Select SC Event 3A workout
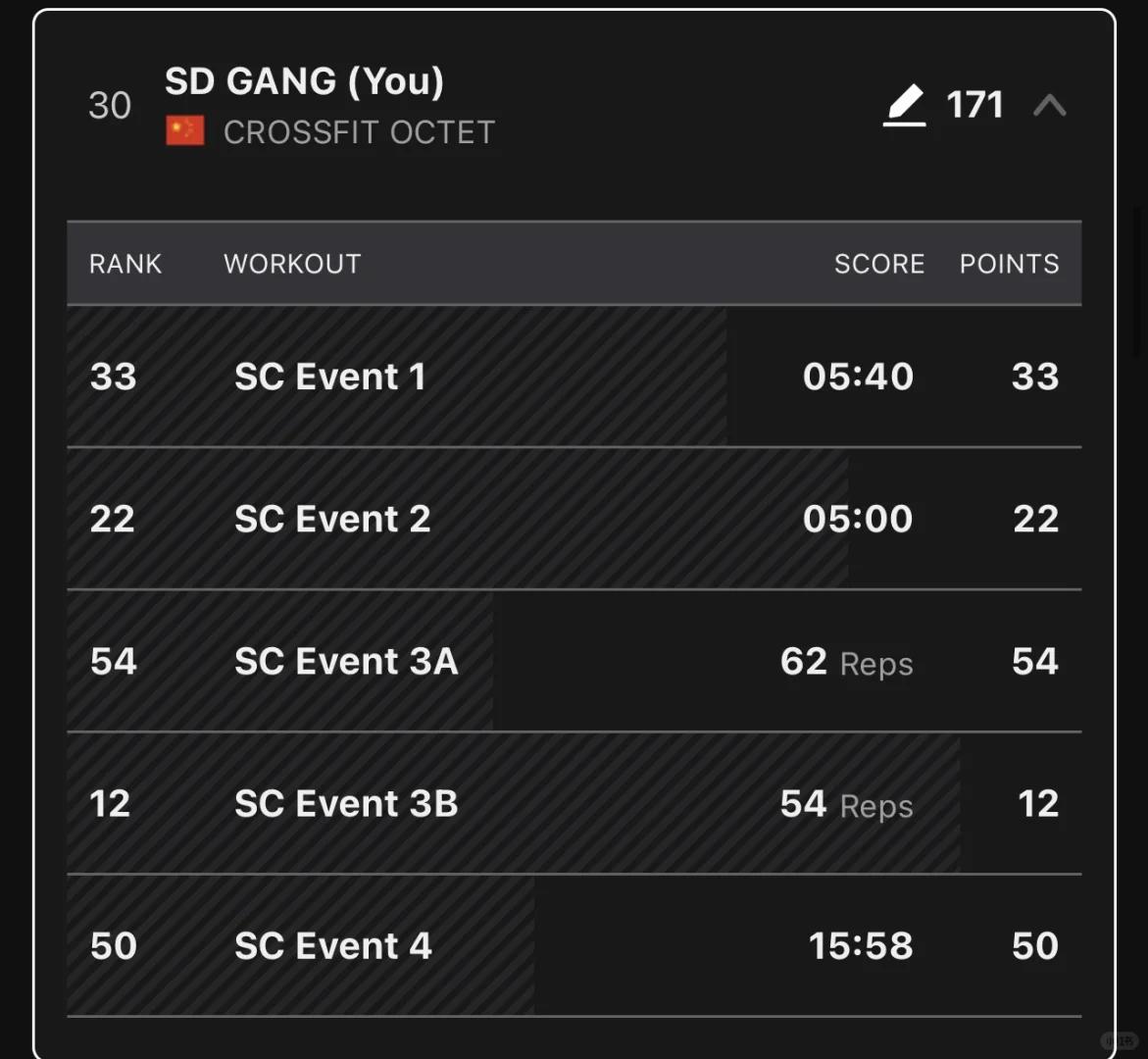This screenshot has height=1059, width=1148. click(574, 661)
